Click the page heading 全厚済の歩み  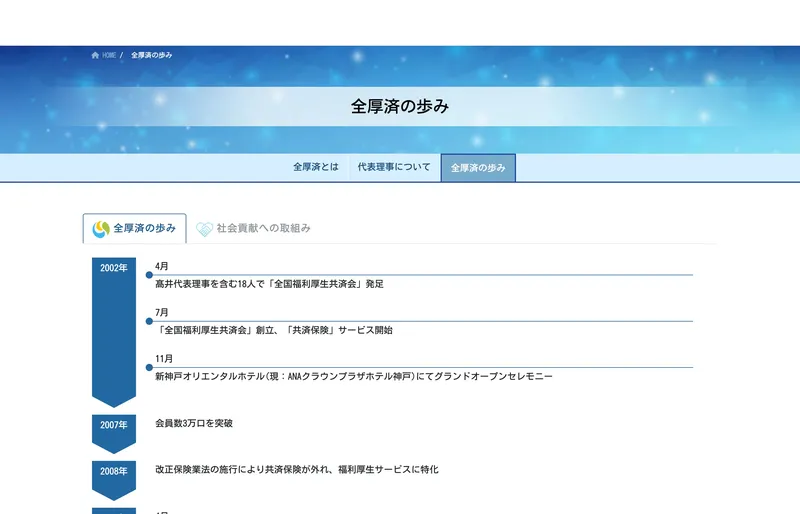tap(399, 106)
